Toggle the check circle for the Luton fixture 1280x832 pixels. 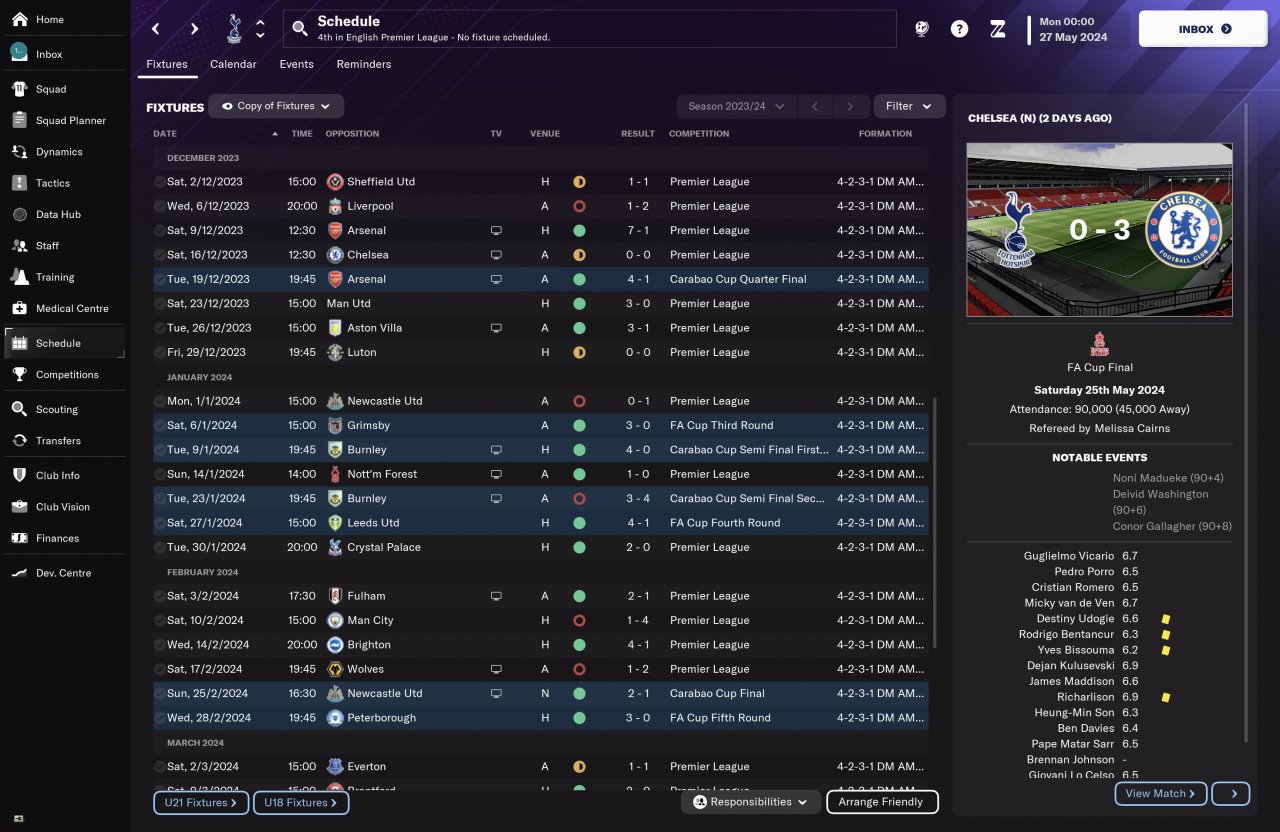pyautogui.click(x=160, y=352)
